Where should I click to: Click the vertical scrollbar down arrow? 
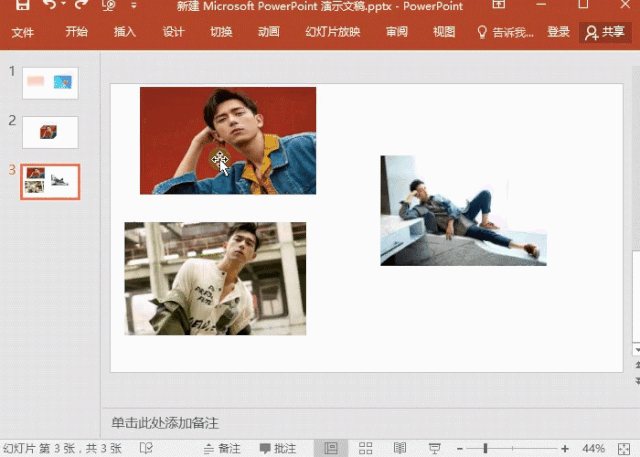click(x=636, y=350)
